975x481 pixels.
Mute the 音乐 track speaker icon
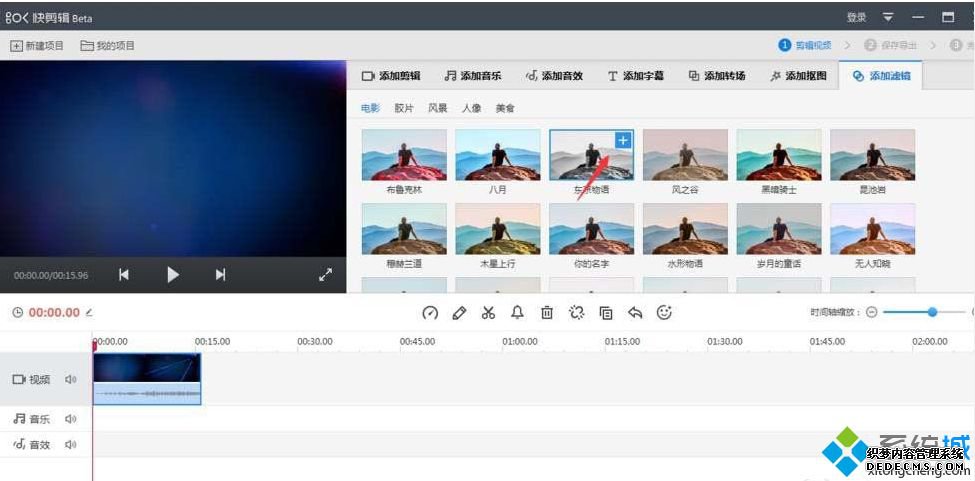(x=71, y=419)
